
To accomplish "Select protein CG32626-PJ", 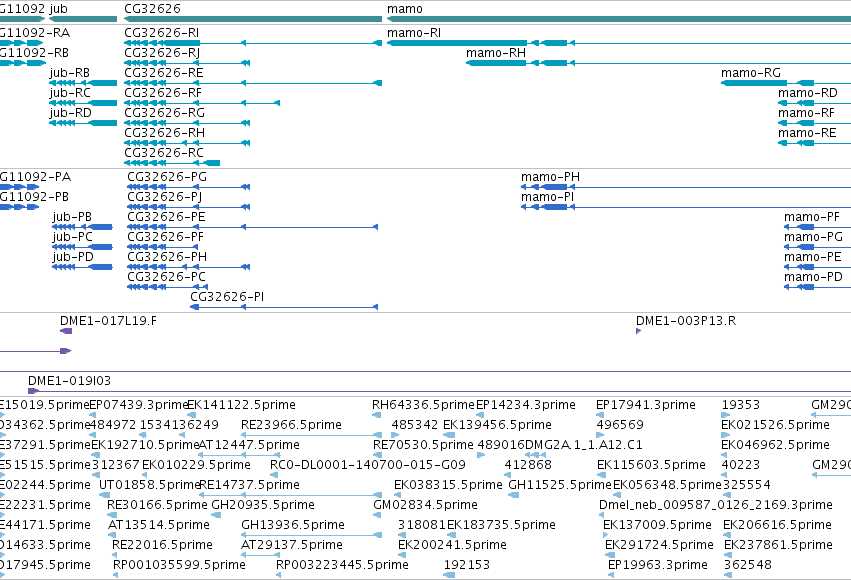I will pos(164,197).
